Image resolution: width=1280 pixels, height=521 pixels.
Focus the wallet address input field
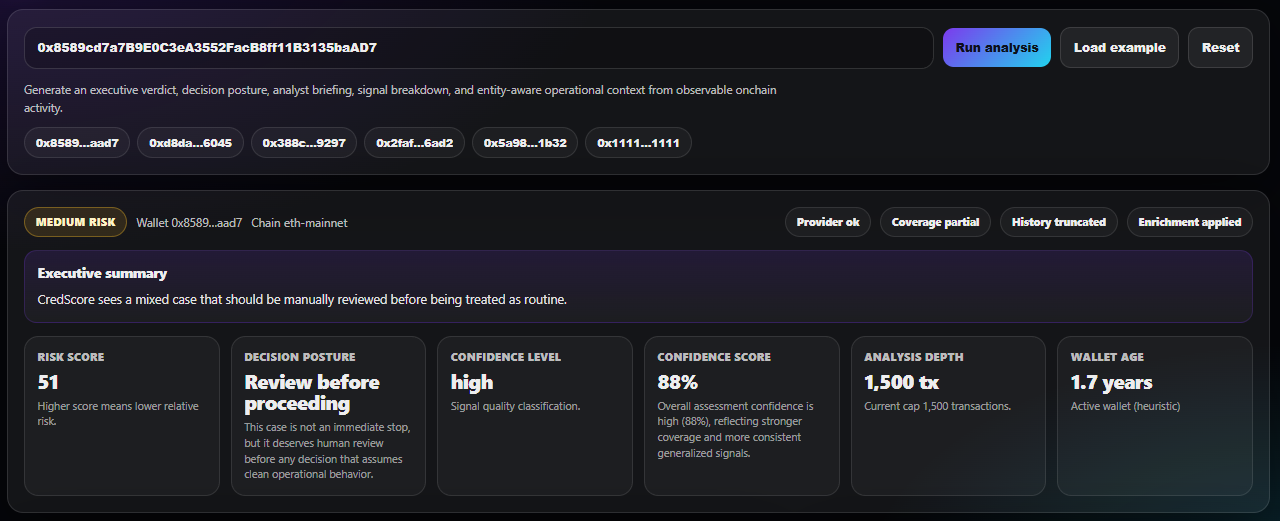(x=478, y=48)
